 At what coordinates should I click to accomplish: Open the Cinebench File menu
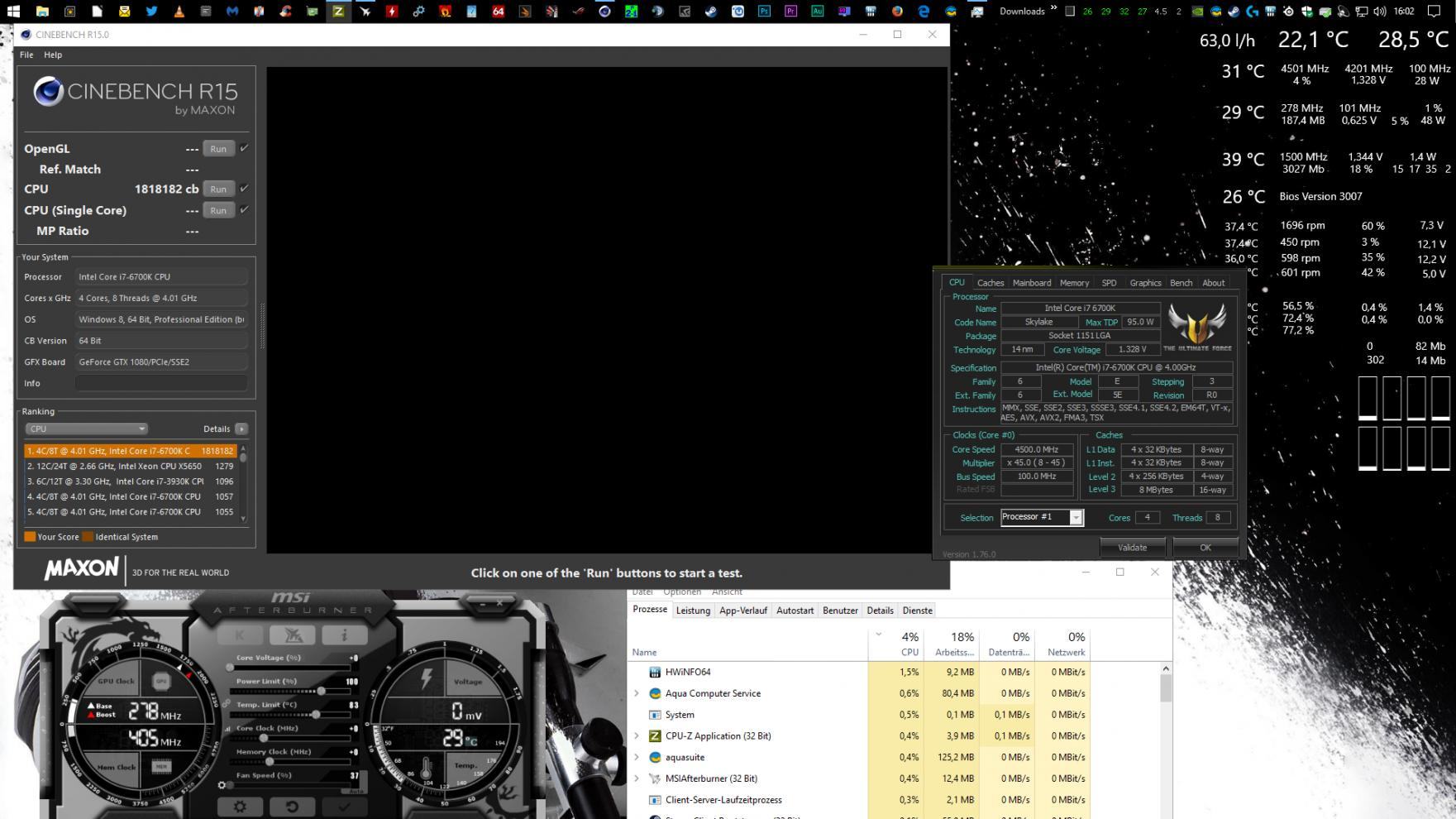point(26,55)
